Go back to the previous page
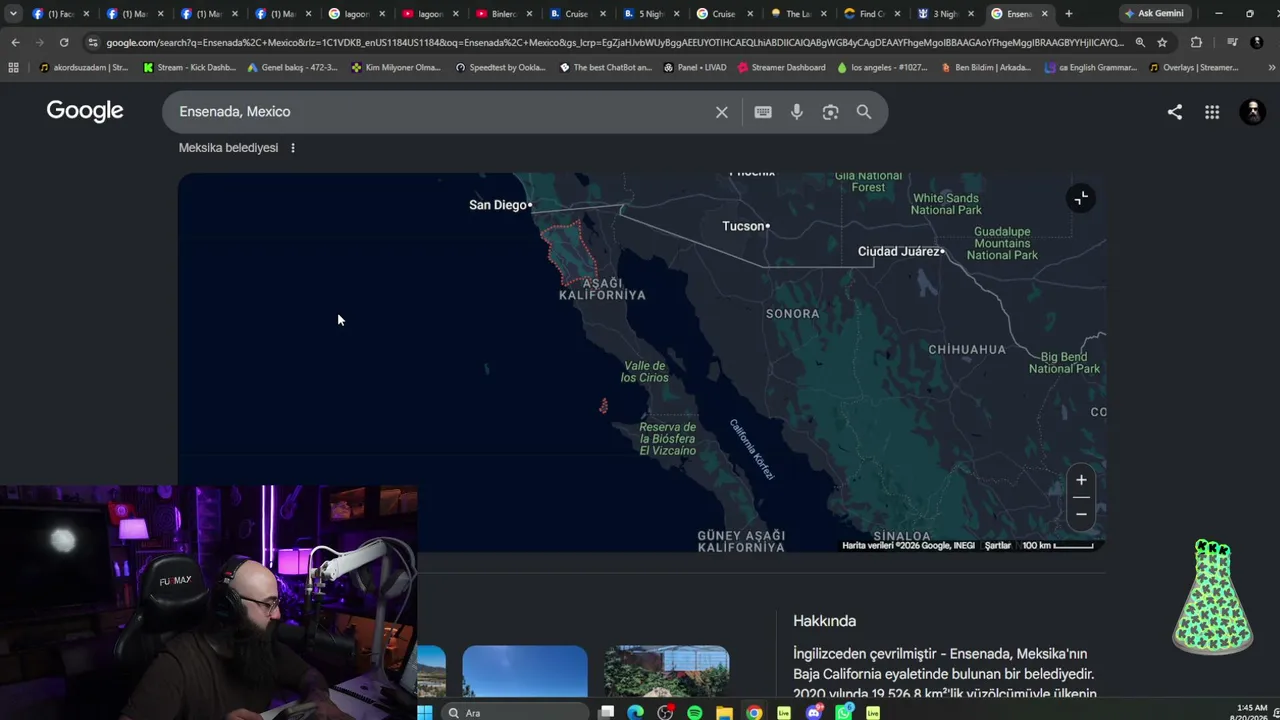Screen dimensions: 1280x720 coord(15,43)
